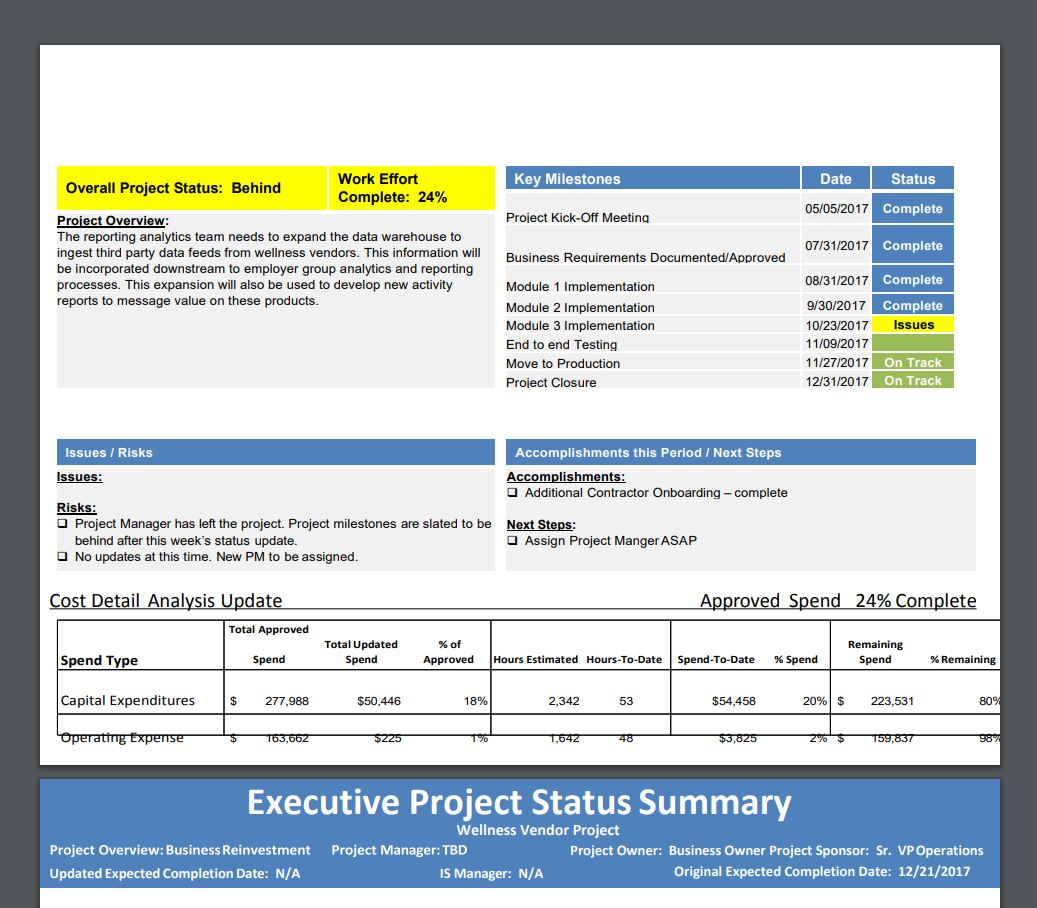Click the Cost Detail Analysis Update heading
The height and width of the screenshot is (908, 1037).
point(165,600)
